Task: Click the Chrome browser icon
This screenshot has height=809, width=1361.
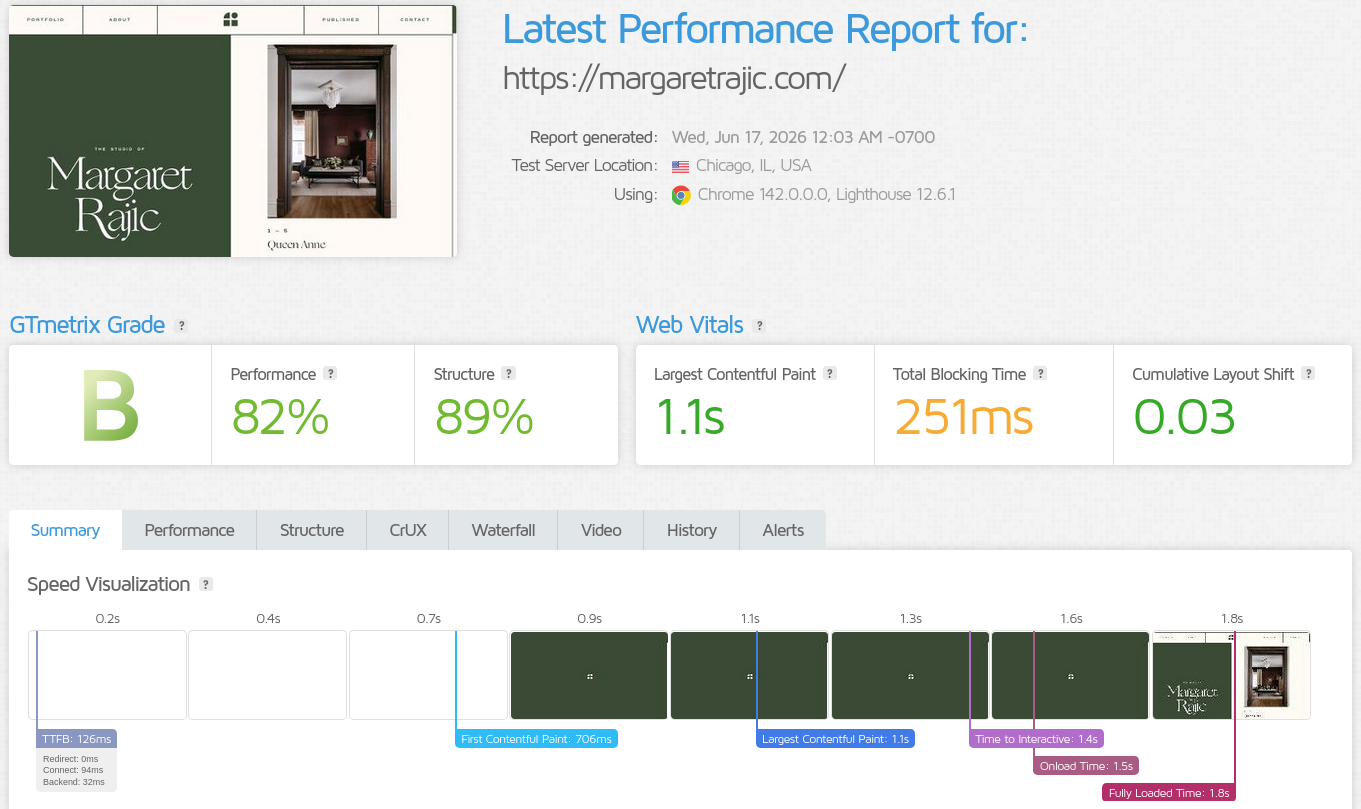Action: click(x=680, y=195)
